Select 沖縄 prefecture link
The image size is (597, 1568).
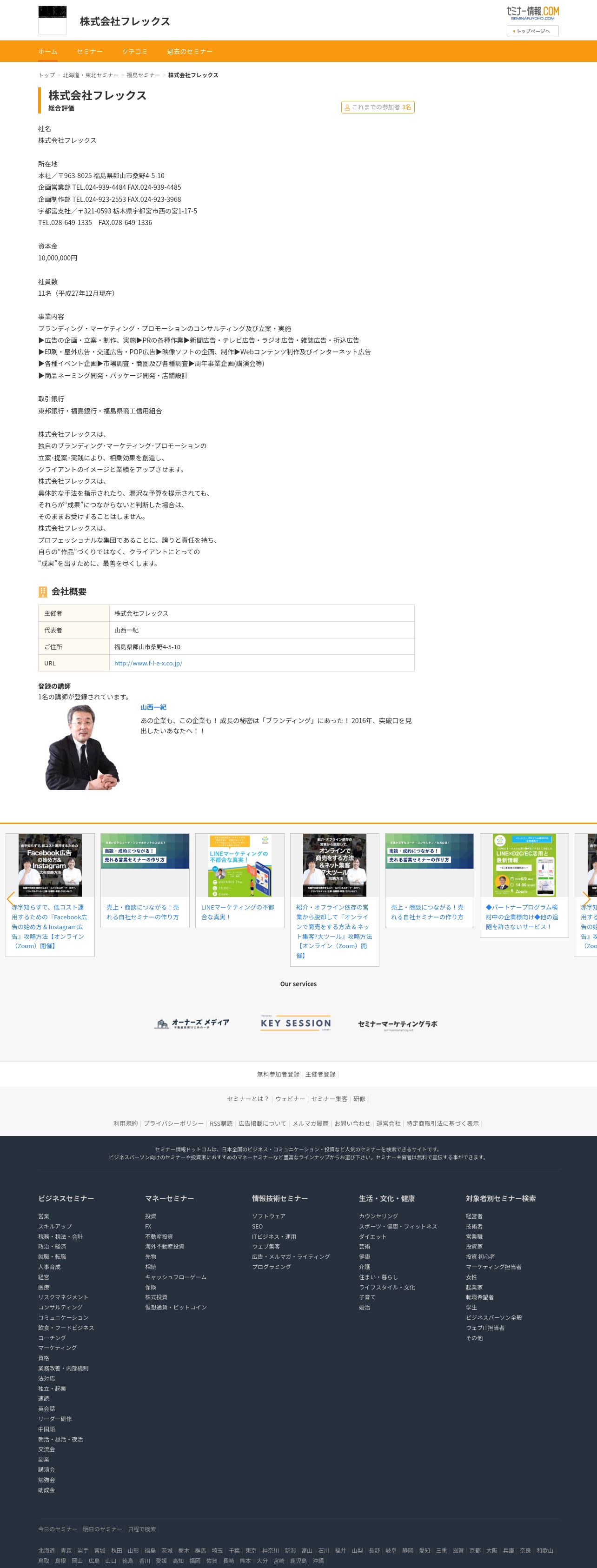tap(318, 1561)
